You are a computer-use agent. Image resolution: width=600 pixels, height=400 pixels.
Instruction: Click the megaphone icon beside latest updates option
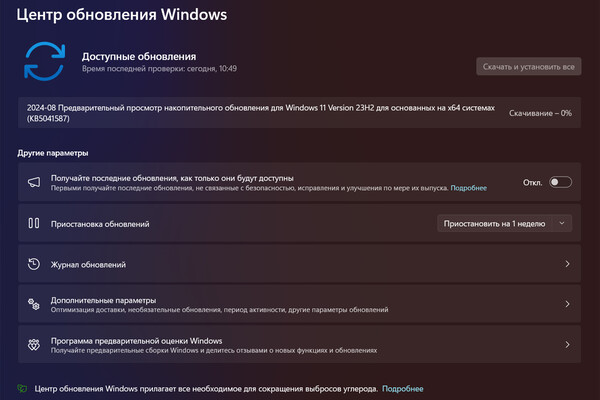point(33,182)
